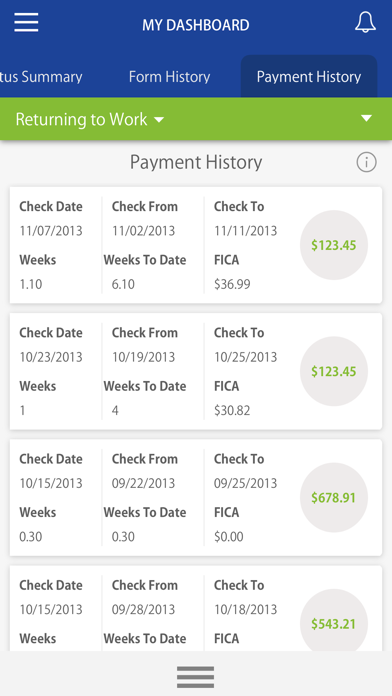This screenshot has width=392, height=696.
Task: Click the Payment History section heading
Action: [196, 162]
